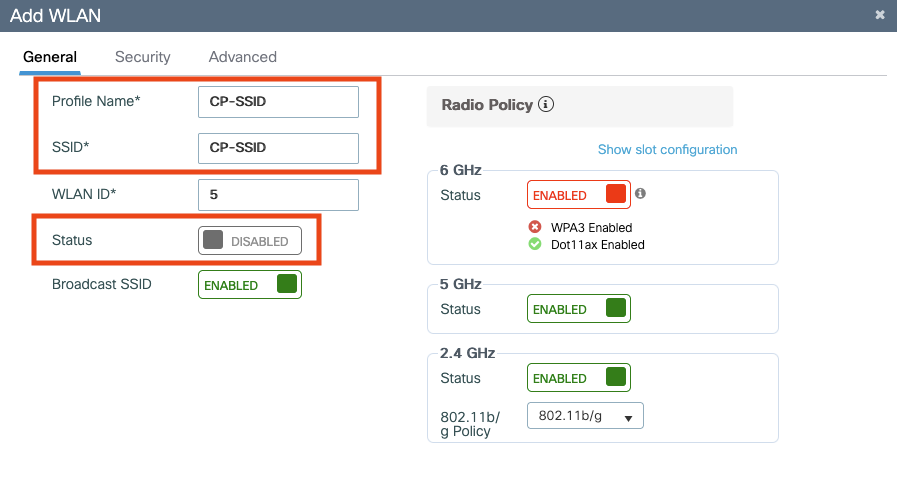Close the Add WLAN dialog
The height and width of the screenshot is (500, 897).
coord(880,15)
